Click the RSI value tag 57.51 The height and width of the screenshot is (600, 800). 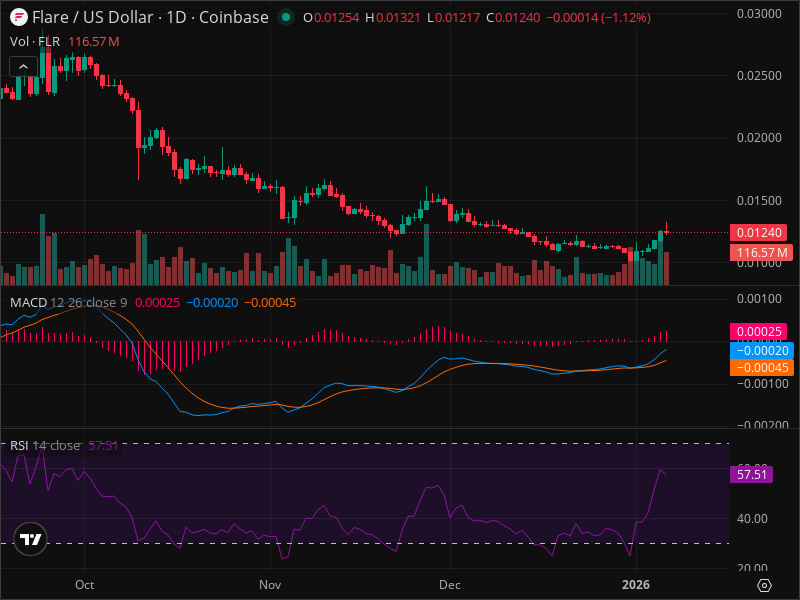tap(752, 474)
